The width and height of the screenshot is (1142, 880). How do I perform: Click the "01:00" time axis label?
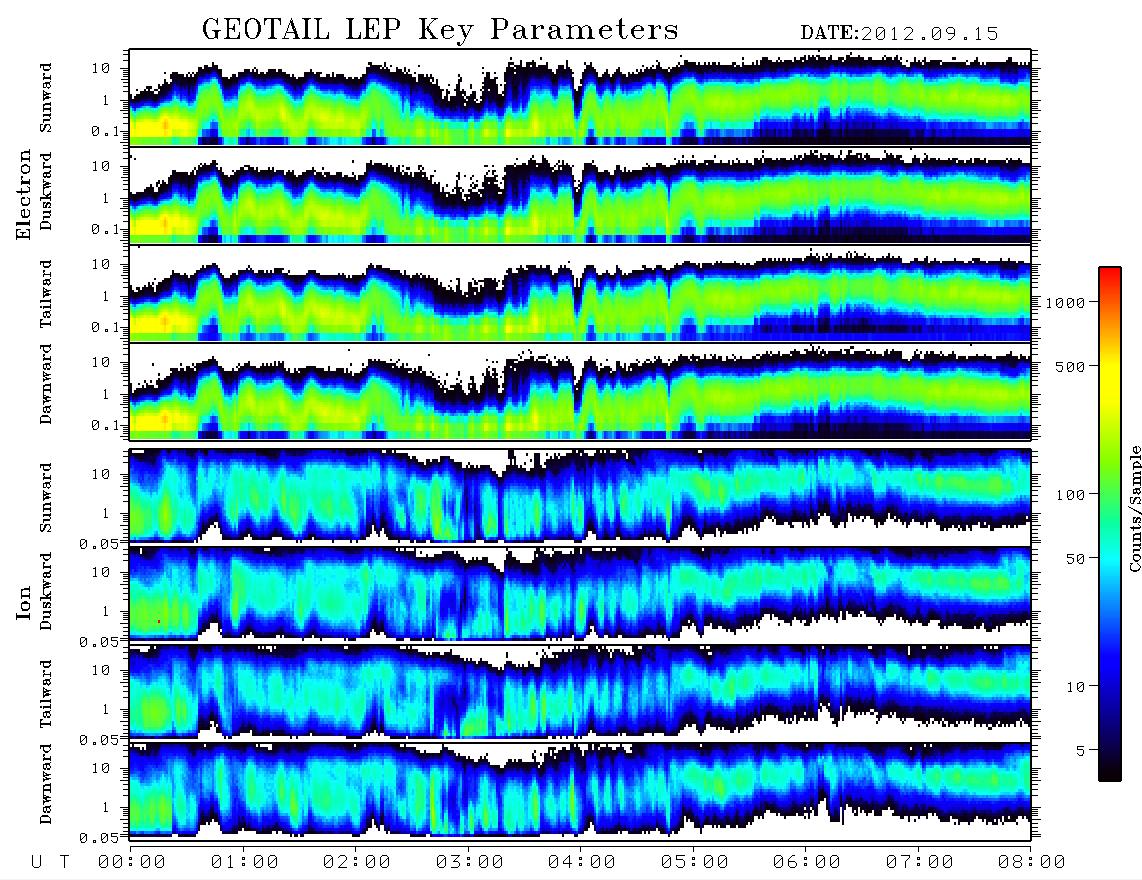[245, 863]
